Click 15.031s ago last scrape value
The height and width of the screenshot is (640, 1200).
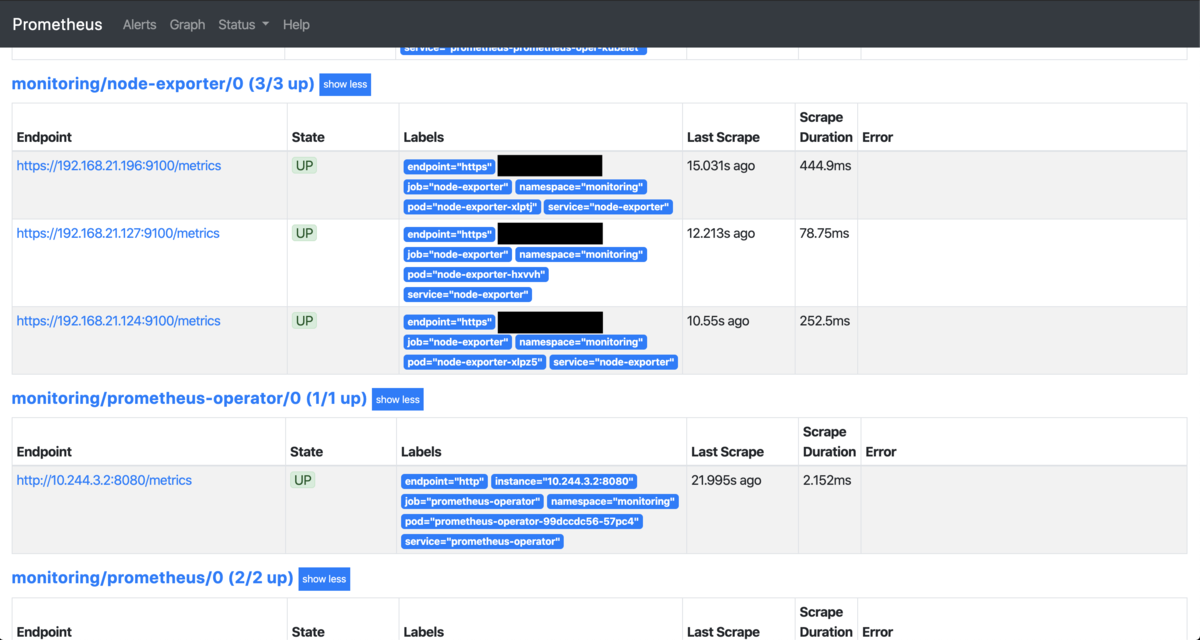click(721, 166)
